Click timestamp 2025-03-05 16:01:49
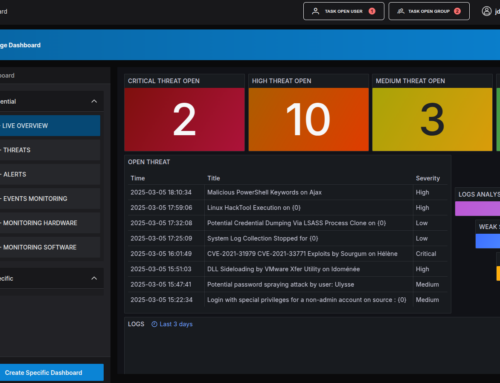The image size is (500, 383). tap(161, 254)
